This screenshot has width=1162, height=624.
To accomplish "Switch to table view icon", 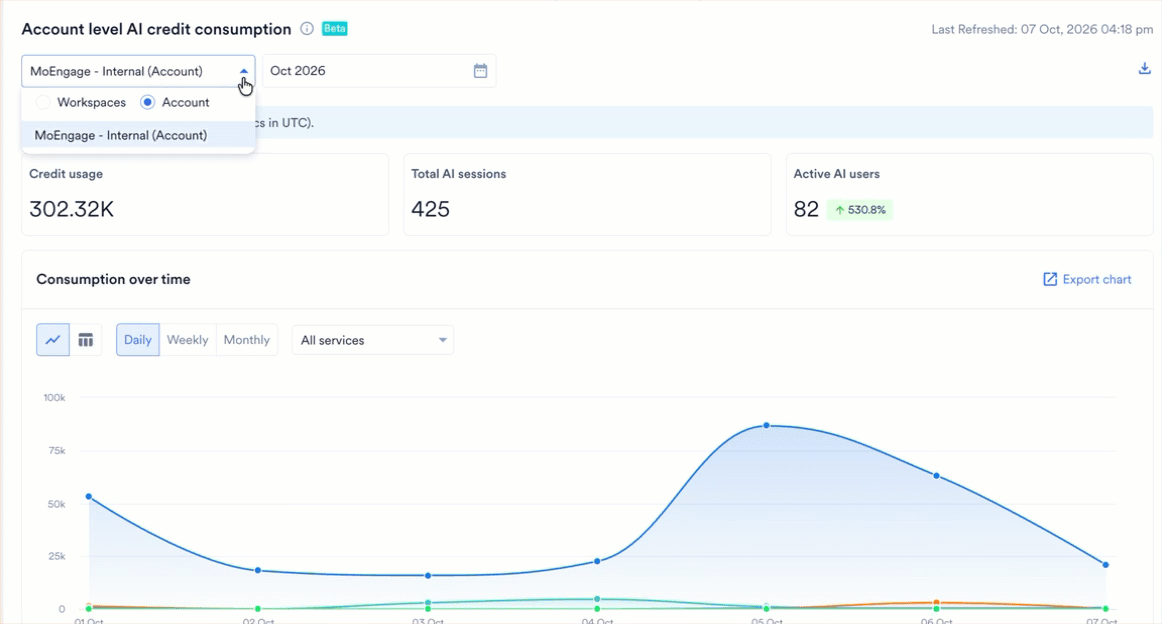I will click(86, 340).
